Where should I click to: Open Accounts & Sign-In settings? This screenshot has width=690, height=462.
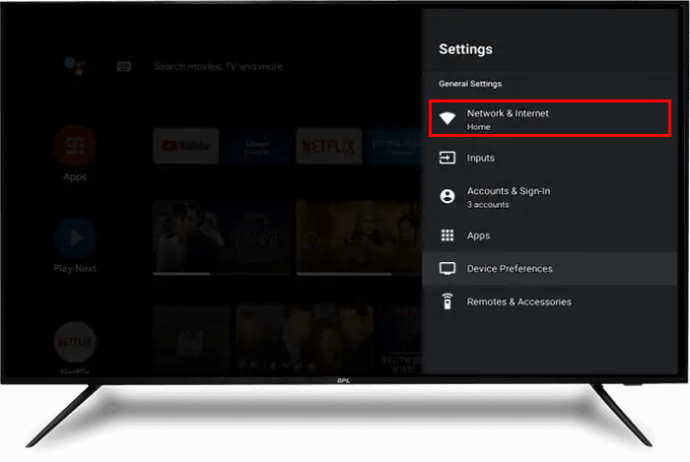click(550, 197)
